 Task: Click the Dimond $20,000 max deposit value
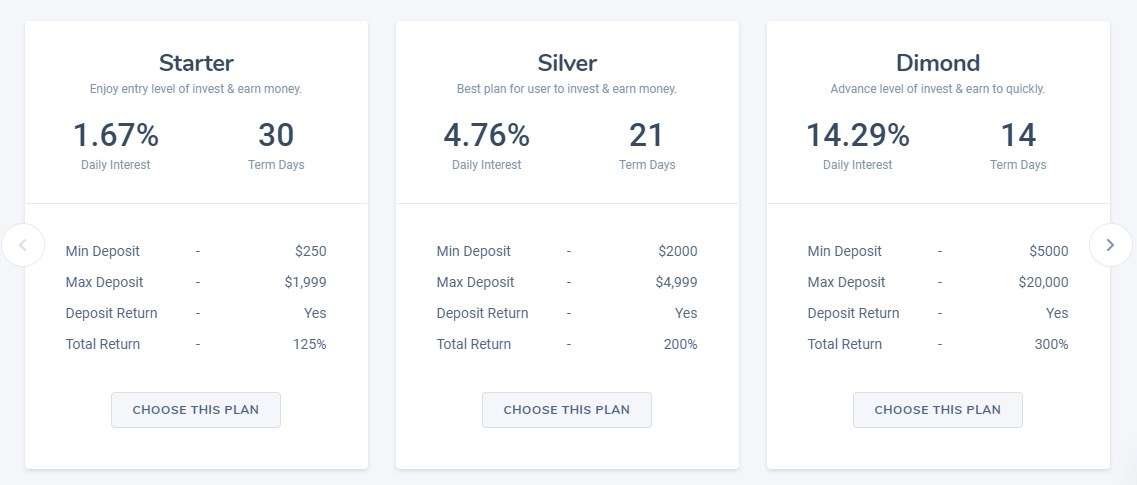tap(1043, 283)
